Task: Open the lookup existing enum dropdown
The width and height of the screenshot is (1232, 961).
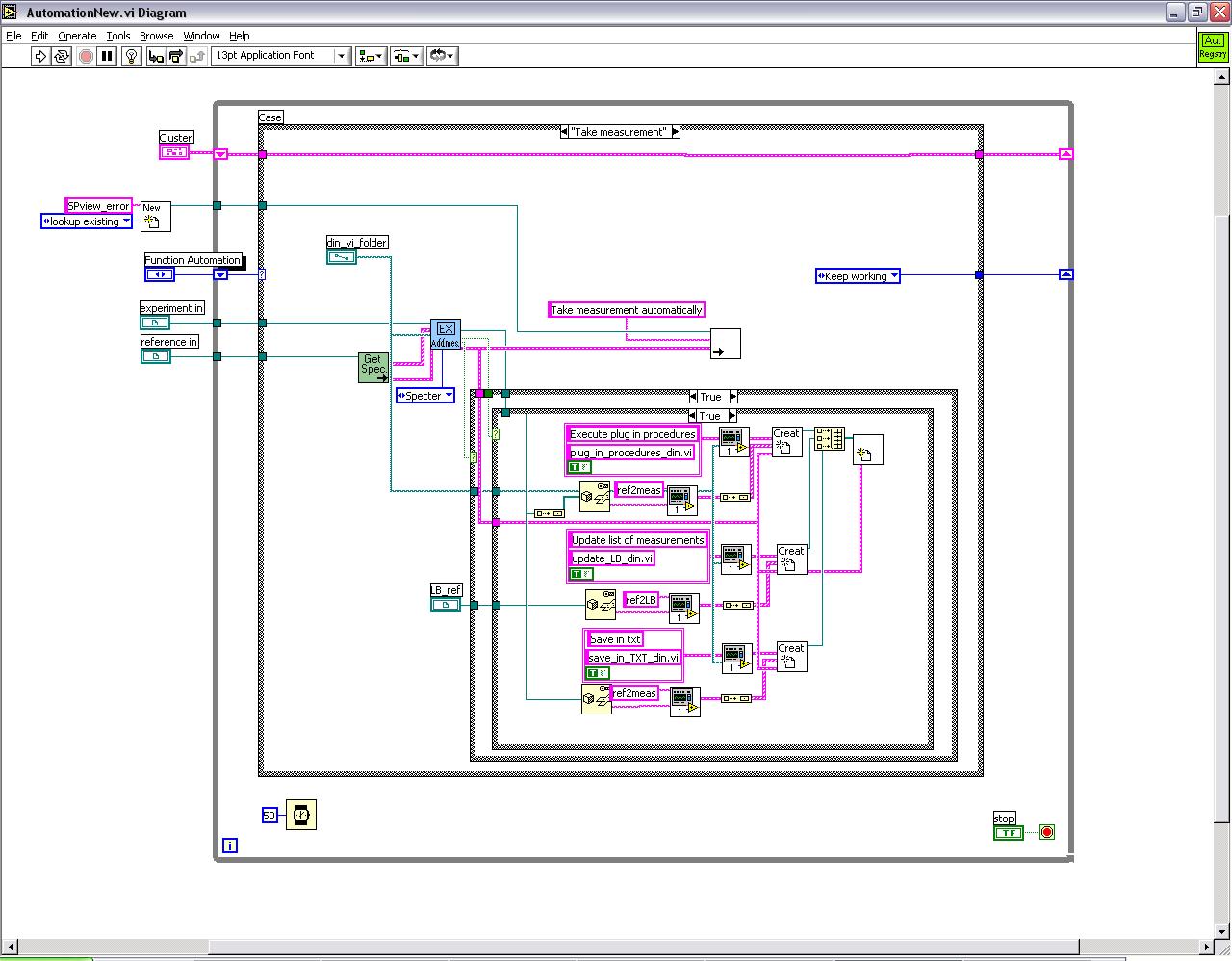Action: 87,221
